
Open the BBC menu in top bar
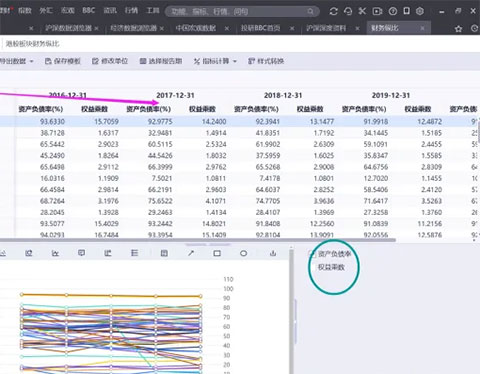click(x=89, y=10)
